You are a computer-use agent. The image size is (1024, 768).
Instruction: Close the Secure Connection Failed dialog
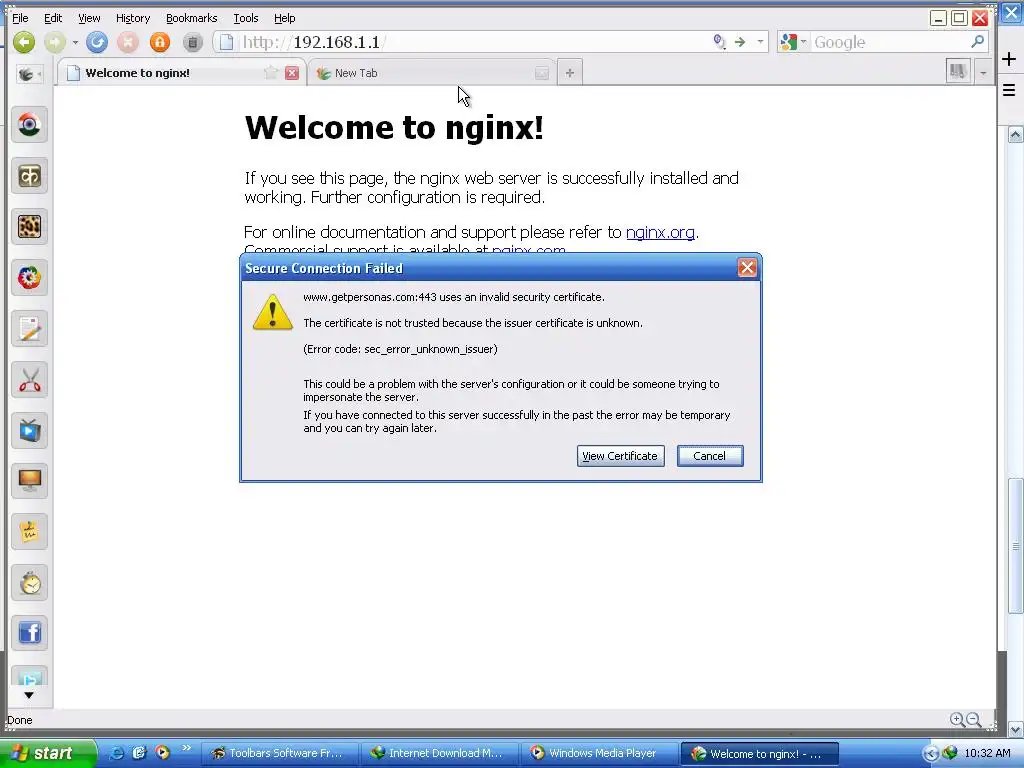point(746,268)
